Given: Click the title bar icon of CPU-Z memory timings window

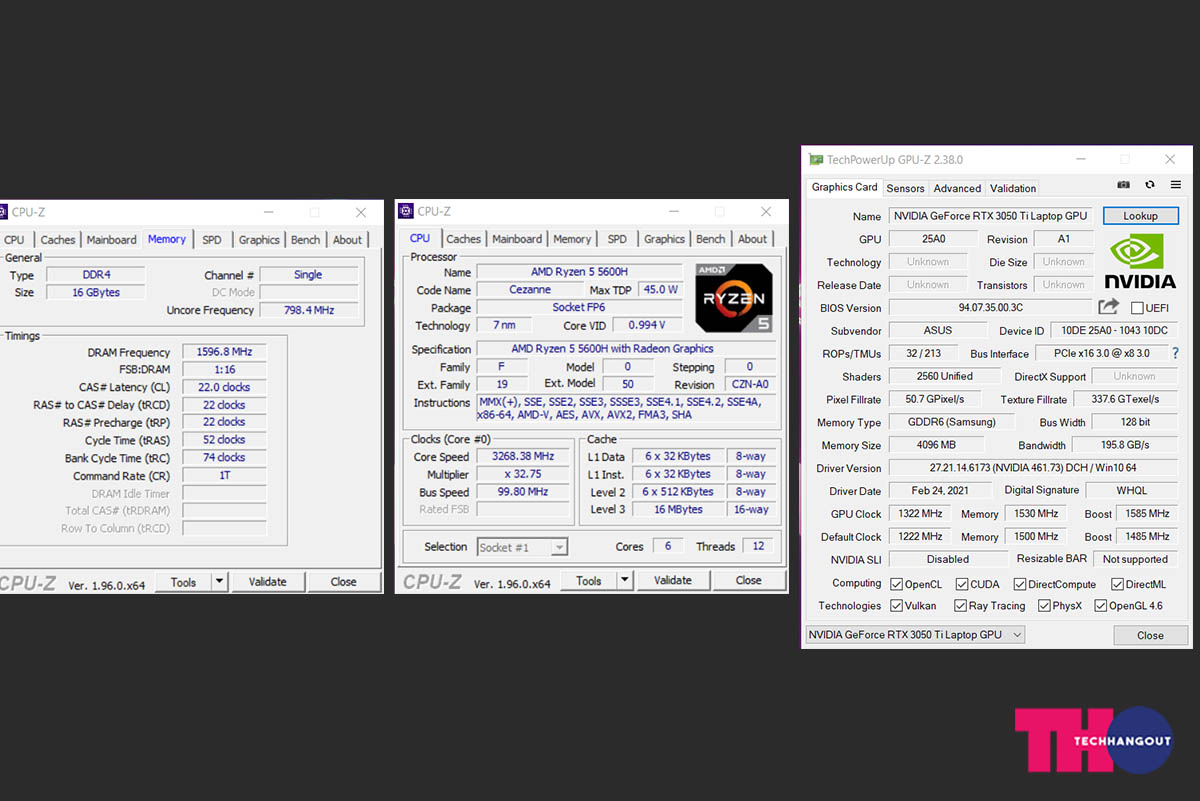Looking at the screenshot, I should click(3, 211).
